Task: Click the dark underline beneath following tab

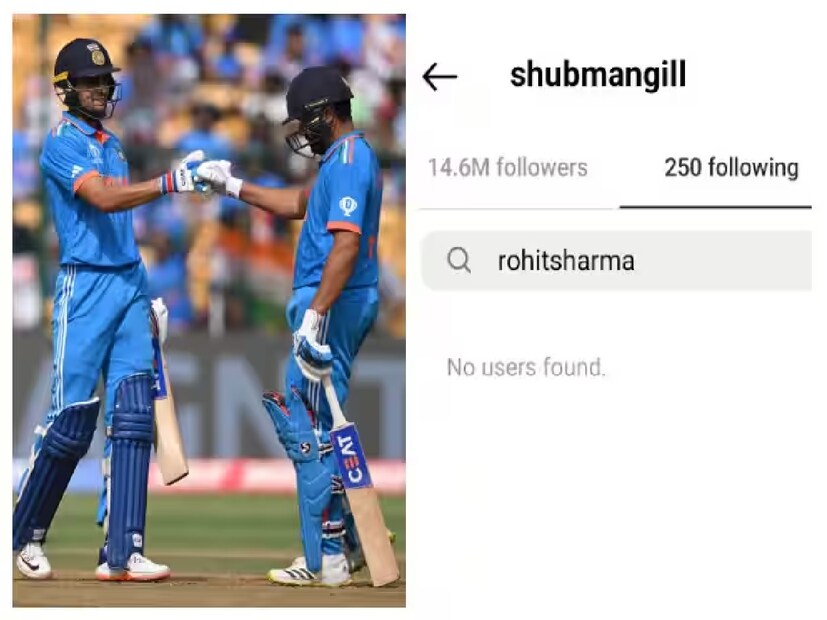Action: pos(715,207)
